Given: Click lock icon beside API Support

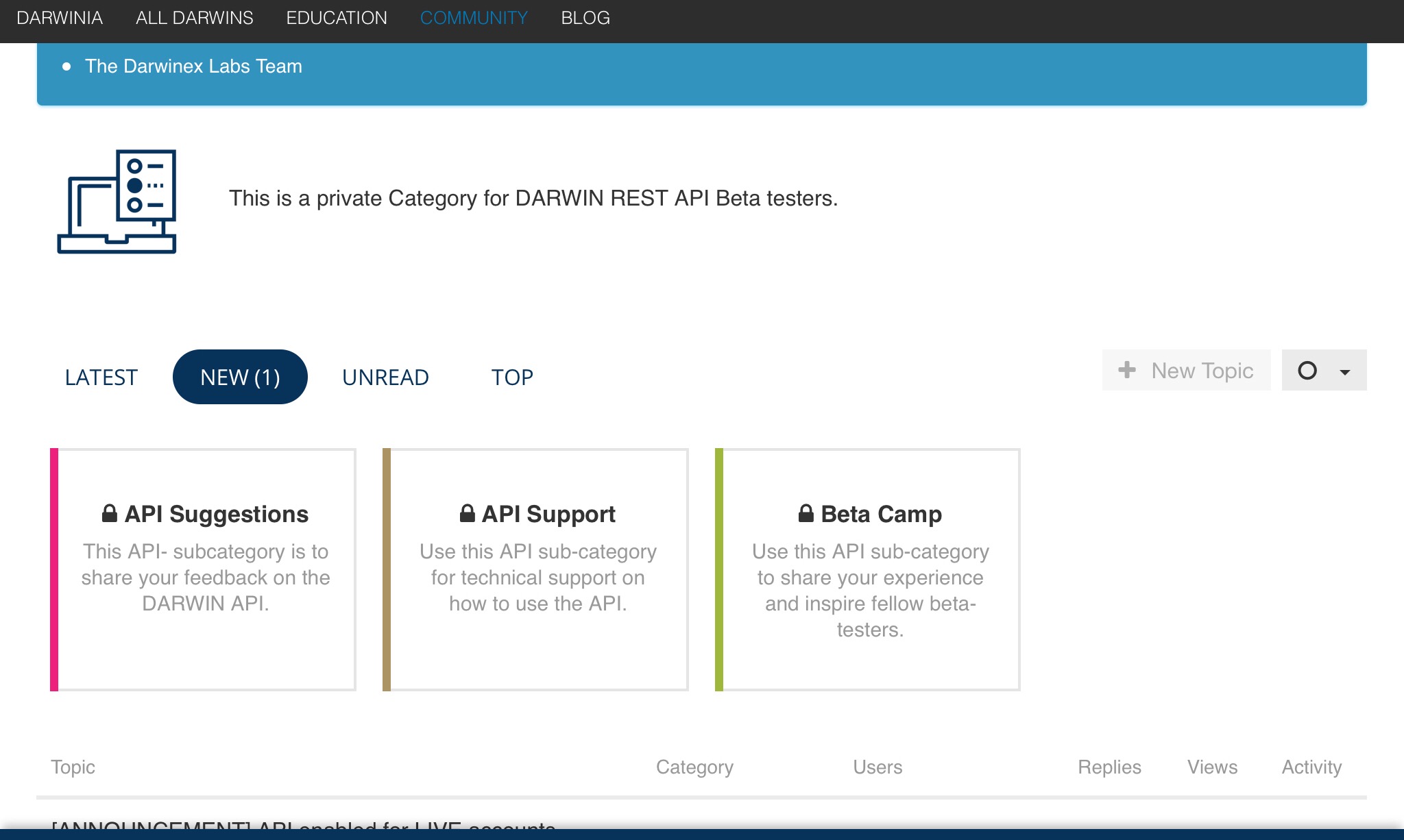Looking at the screenshot, I should (468, 513).
